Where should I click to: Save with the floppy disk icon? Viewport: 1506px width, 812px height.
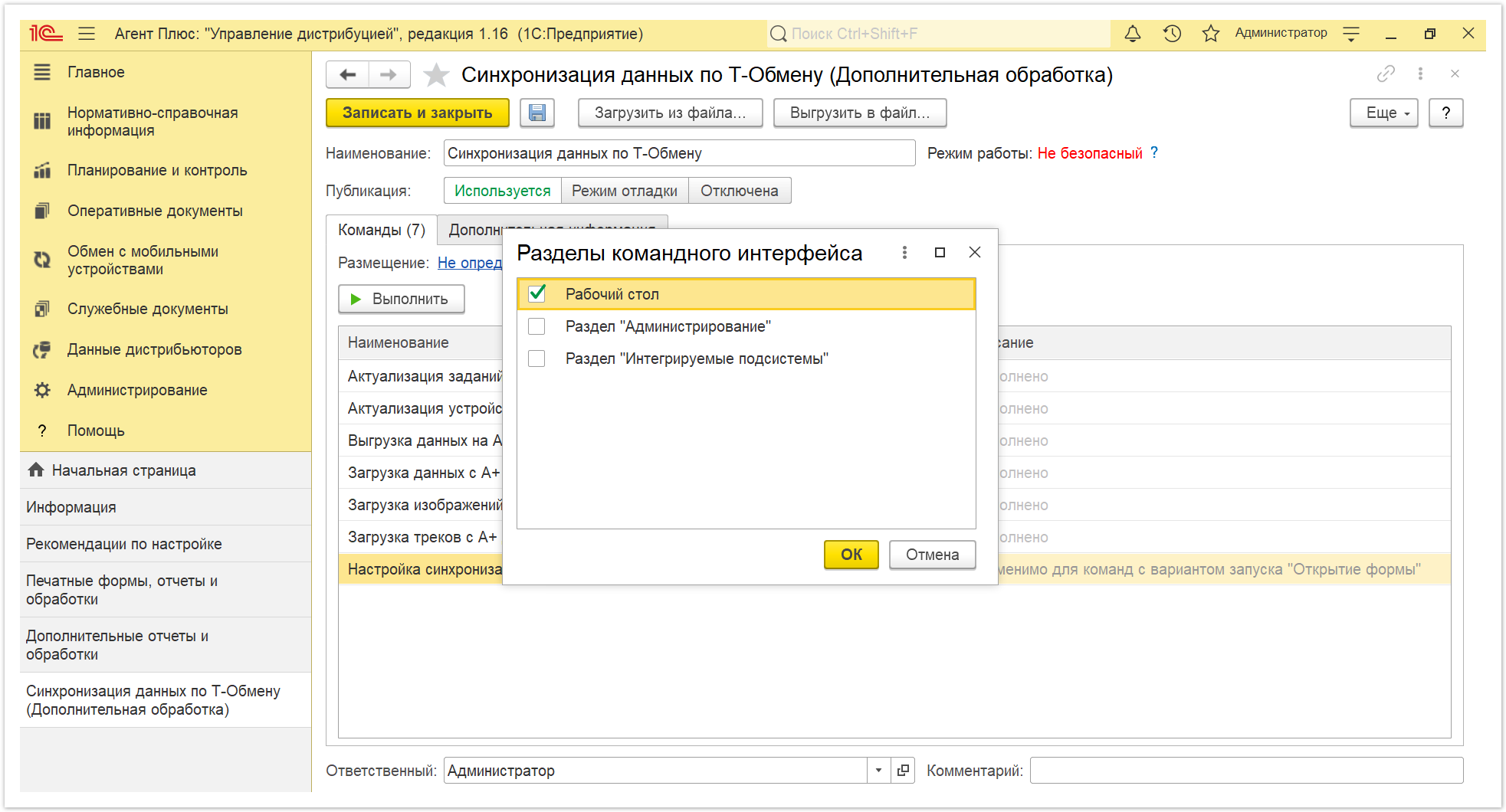click(537, 113)
